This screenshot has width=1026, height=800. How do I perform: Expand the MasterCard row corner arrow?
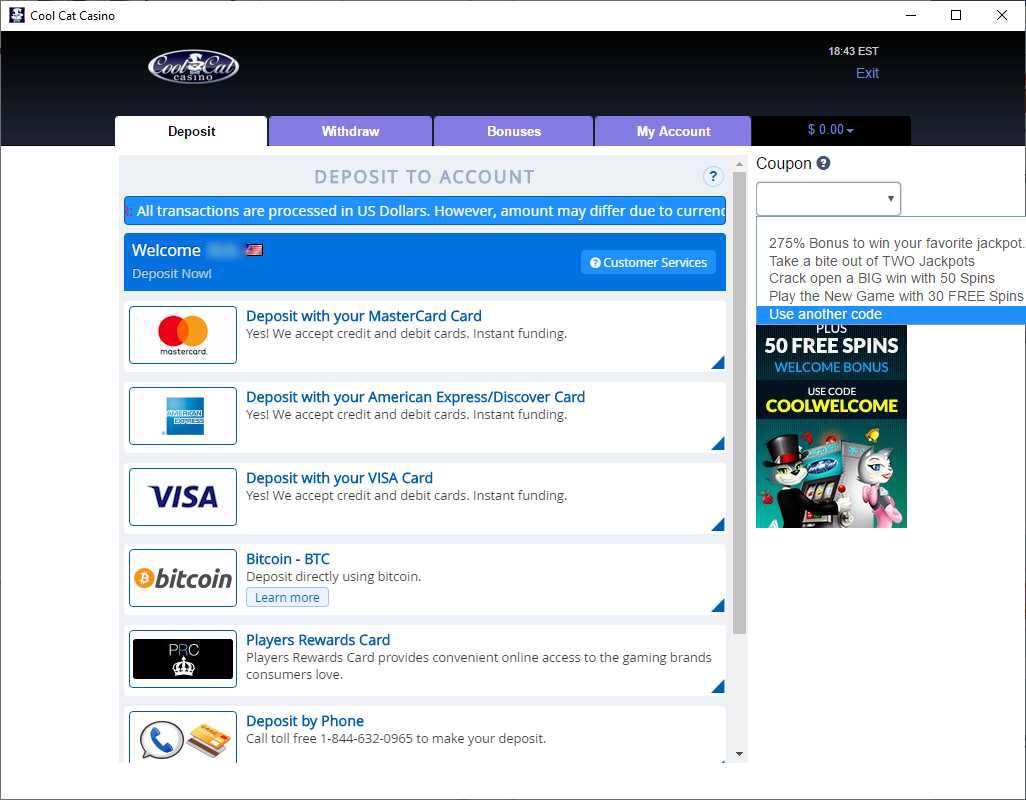click(718, 362)
